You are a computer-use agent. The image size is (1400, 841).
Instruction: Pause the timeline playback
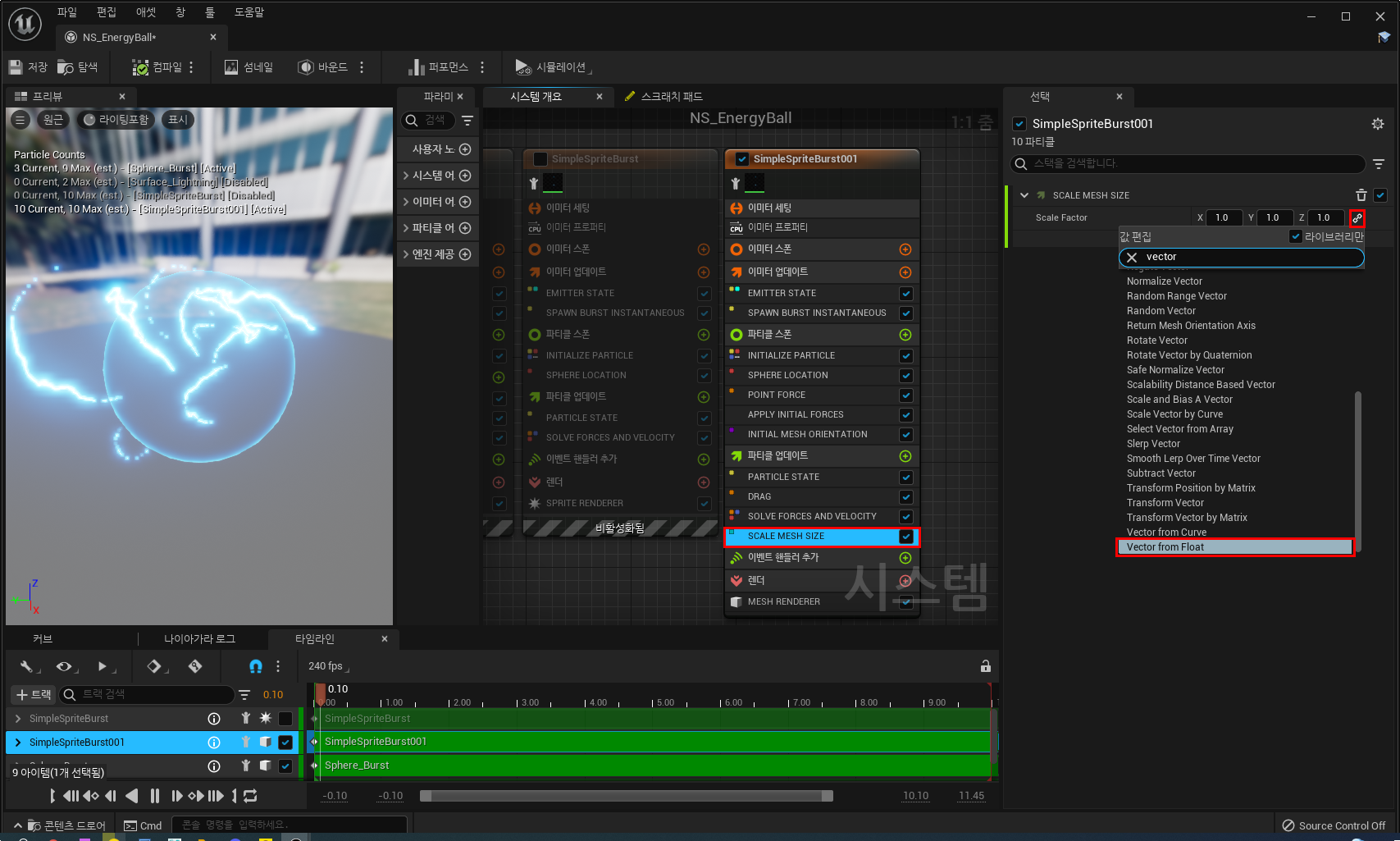coord(155,796)
